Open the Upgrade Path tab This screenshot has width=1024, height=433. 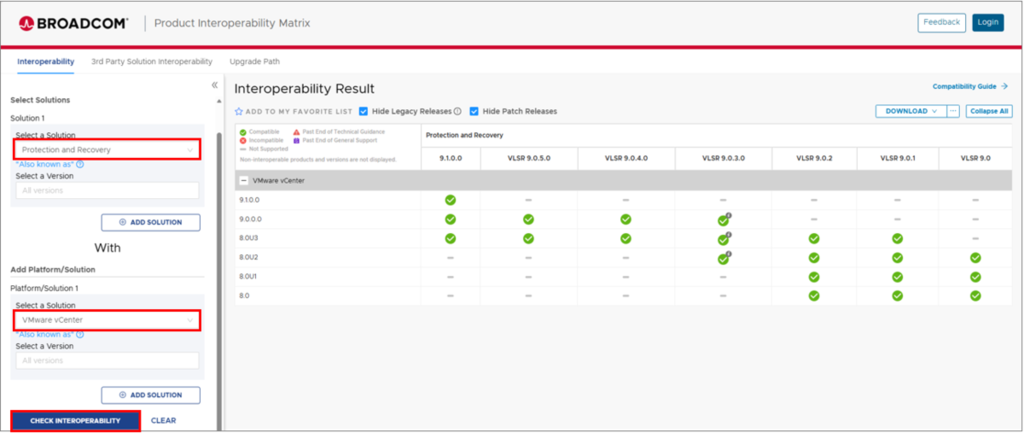click(255, 62)
